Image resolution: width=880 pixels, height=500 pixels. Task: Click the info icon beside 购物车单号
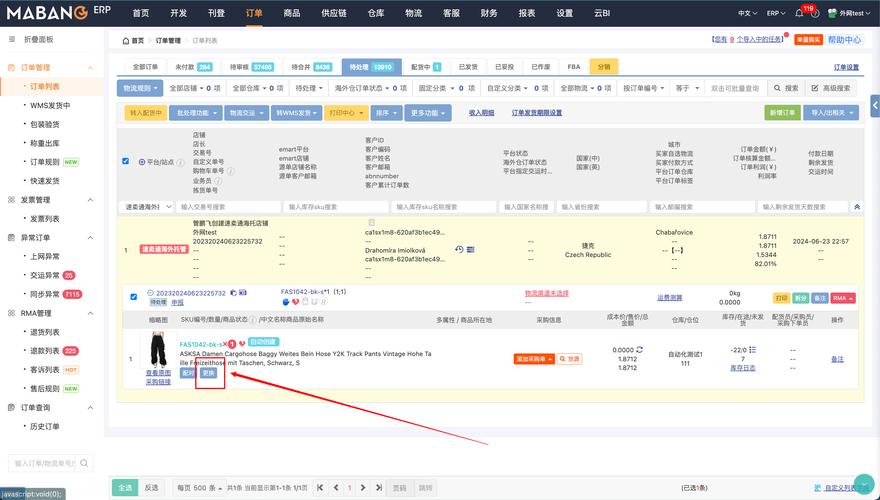(231, 172)
